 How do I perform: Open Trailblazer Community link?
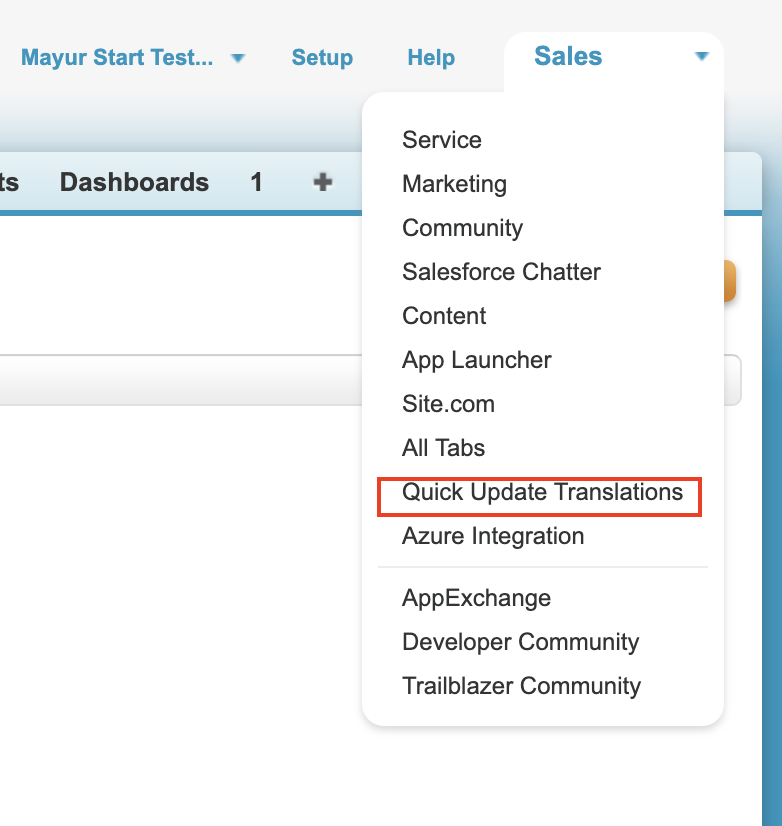[521, 686]
